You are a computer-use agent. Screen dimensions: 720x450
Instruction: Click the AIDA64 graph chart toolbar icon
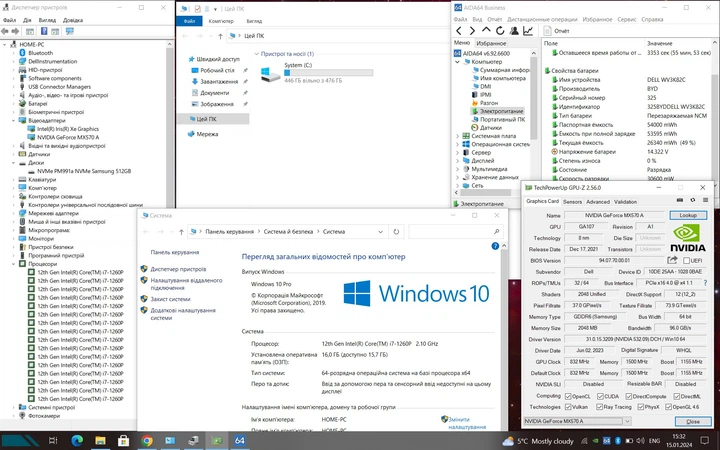tap(528, 31)
